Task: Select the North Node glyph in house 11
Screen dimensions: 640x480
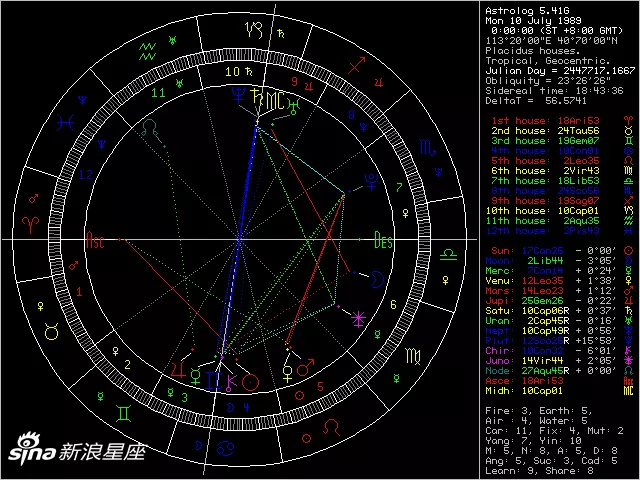Action: tap(149, 129)
